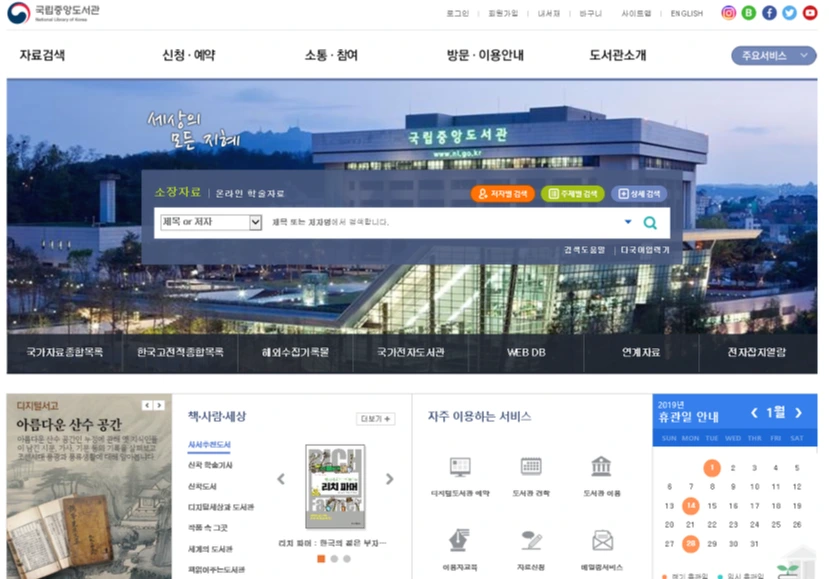Open the library's Instagram page icon

pyautogui.click(x=728, y=13)
